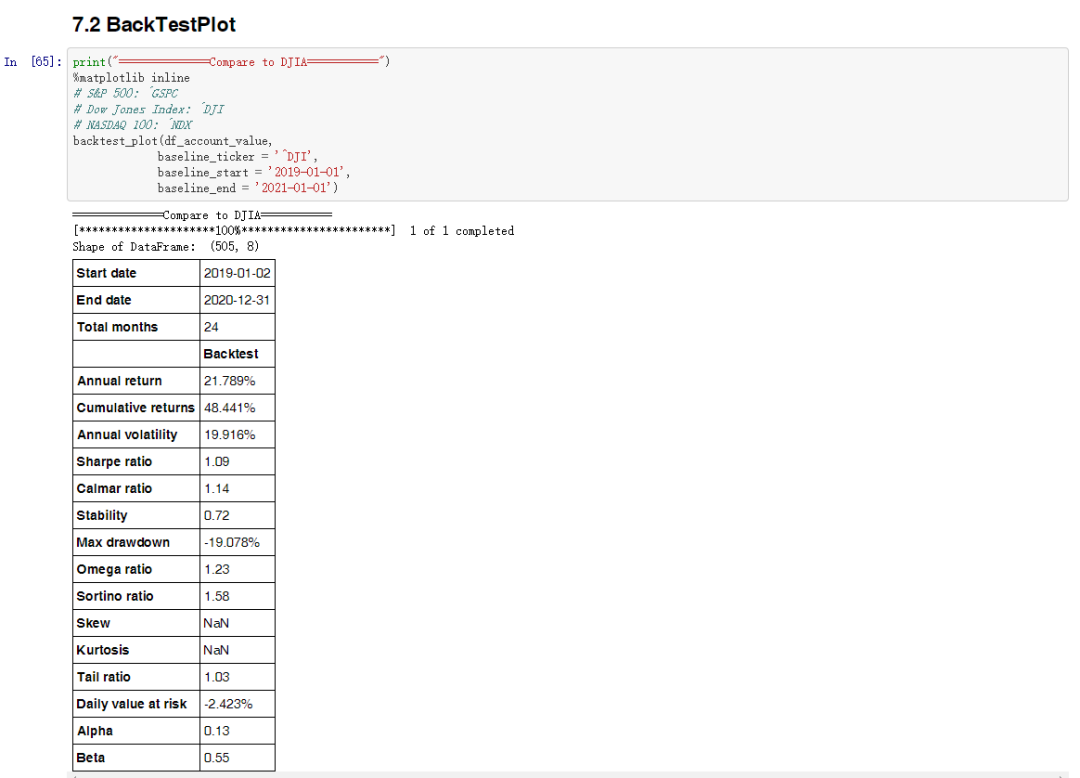Click the Max drawdown label
This screenshot has height=778, width=1080.
tap(136, 543)
